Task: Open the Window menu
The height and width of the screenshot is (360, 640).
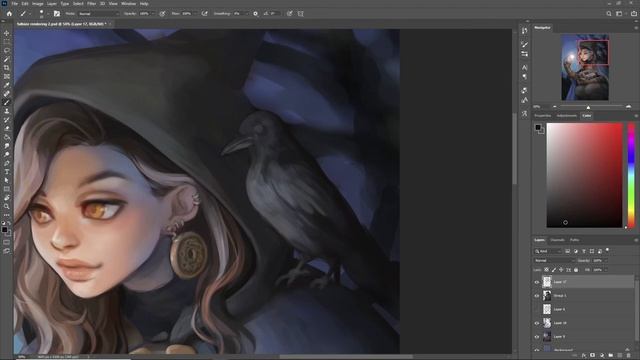Action: (129, 3)
